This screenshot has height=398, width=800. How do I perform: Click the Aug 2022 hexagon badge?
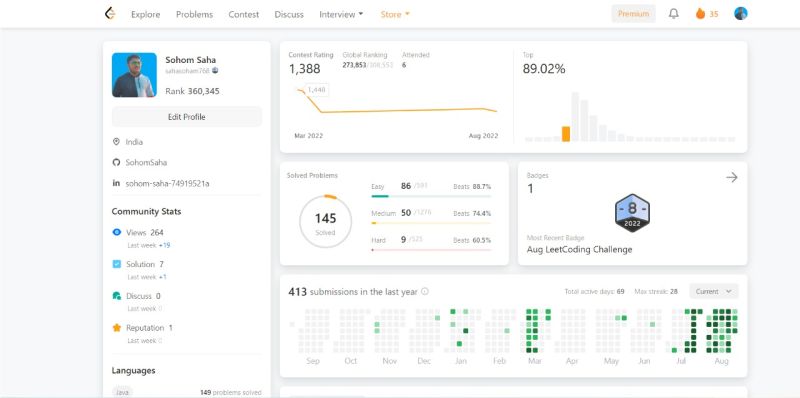point(632,213)
